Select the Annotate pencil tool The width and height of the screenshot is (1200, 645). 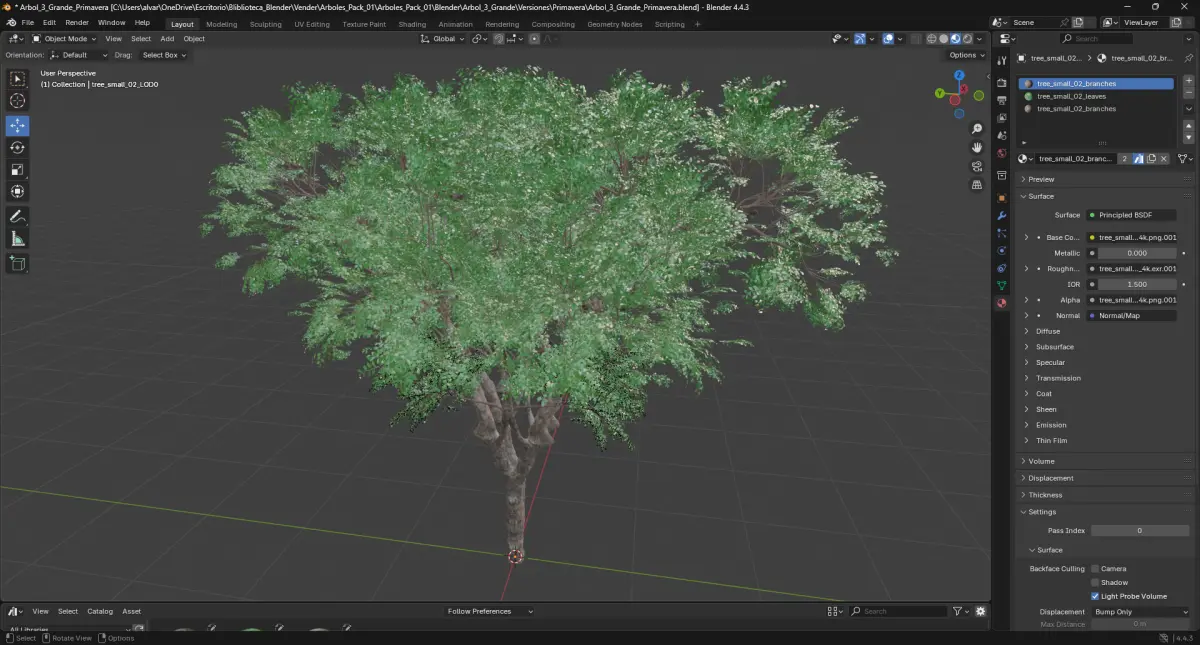[18, 217]
